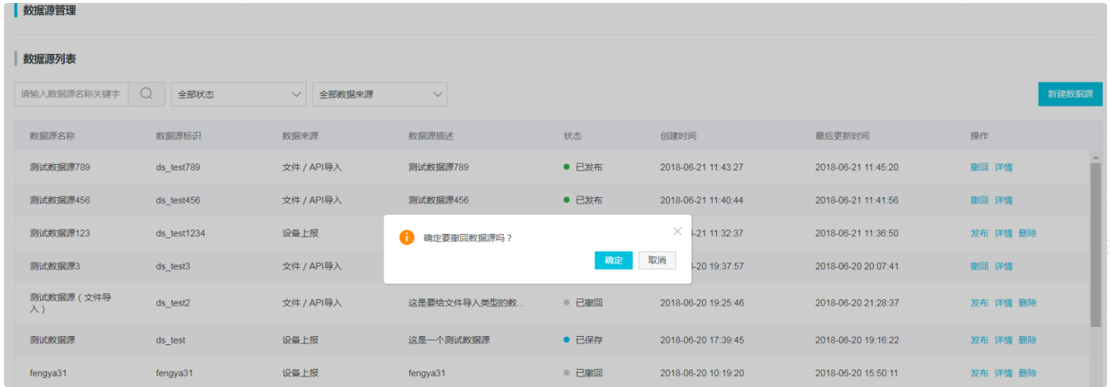Viewport: 1110px width, 387px height.
Task: Click 撤回 for 测试数据源3
Action: coord(979,266)
